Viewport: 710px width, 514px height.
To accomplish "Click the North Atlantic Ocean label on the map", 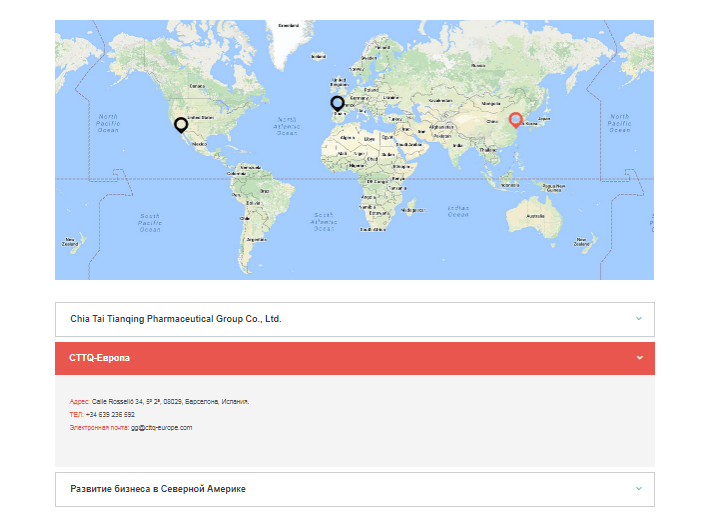I will [287, 126].
